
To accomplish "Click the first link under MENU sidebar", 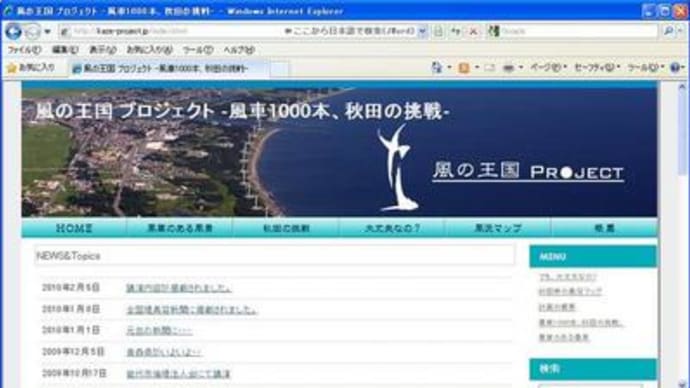I will (x=568, y=277).
